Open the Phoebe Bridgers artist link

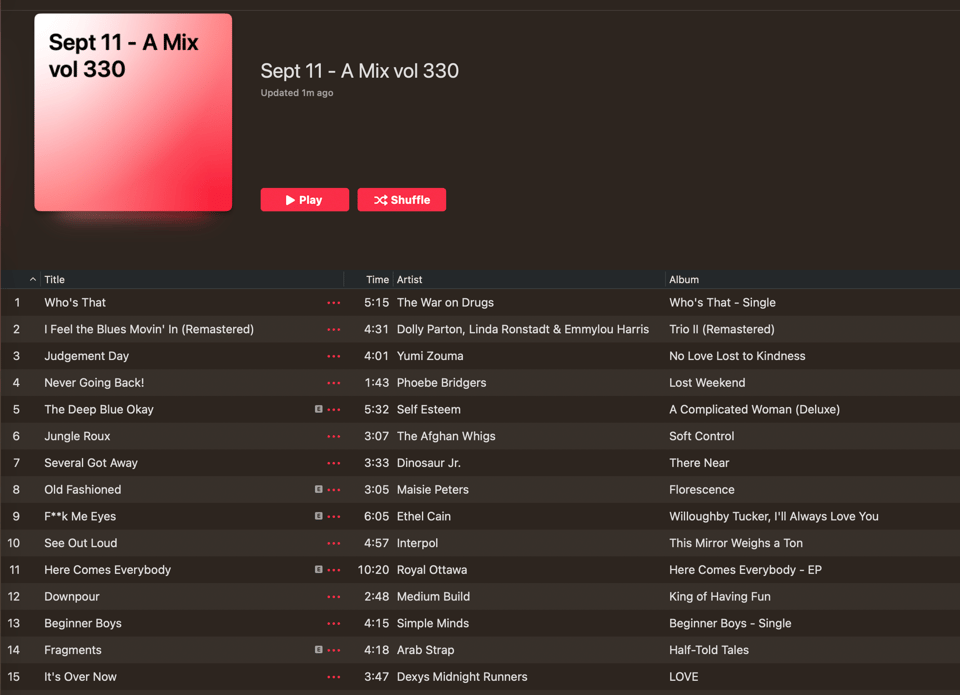tap(441, 383)
